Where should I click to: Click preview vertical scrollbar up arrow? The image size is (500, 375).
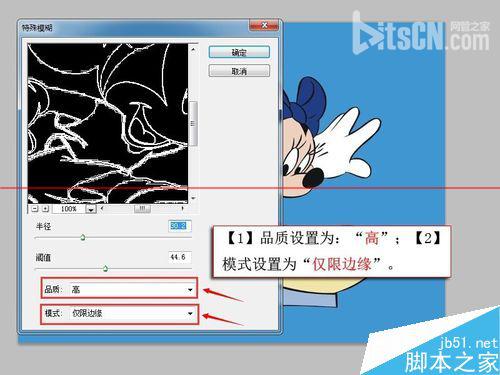[x=193, y=49]
